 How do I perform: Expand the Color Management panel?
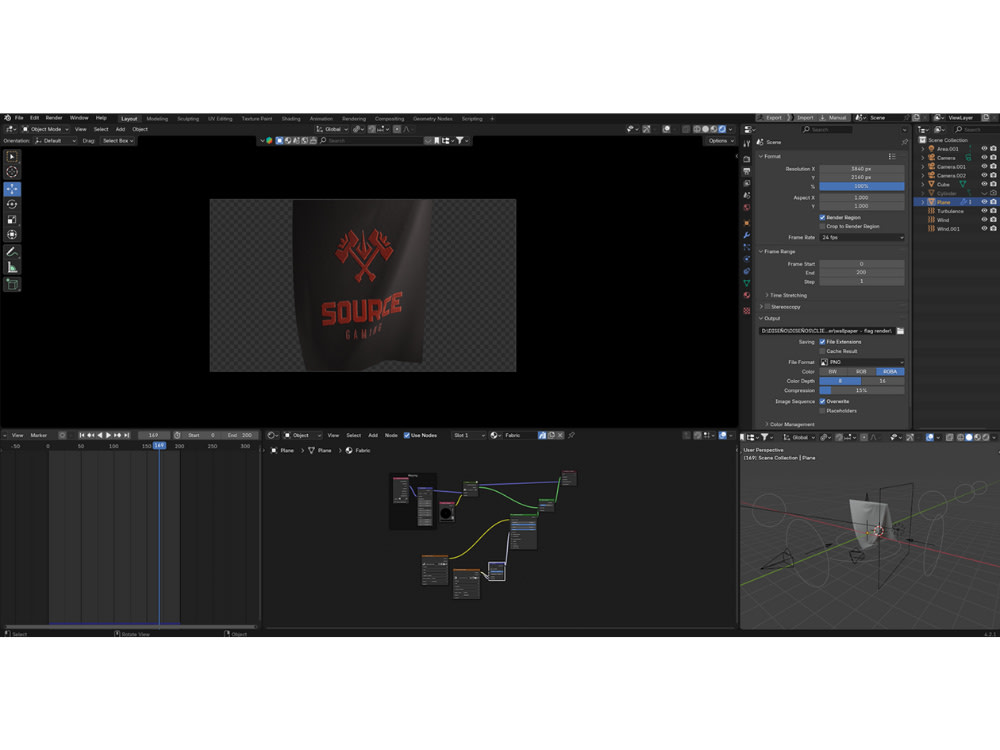(x=790, y=424)
